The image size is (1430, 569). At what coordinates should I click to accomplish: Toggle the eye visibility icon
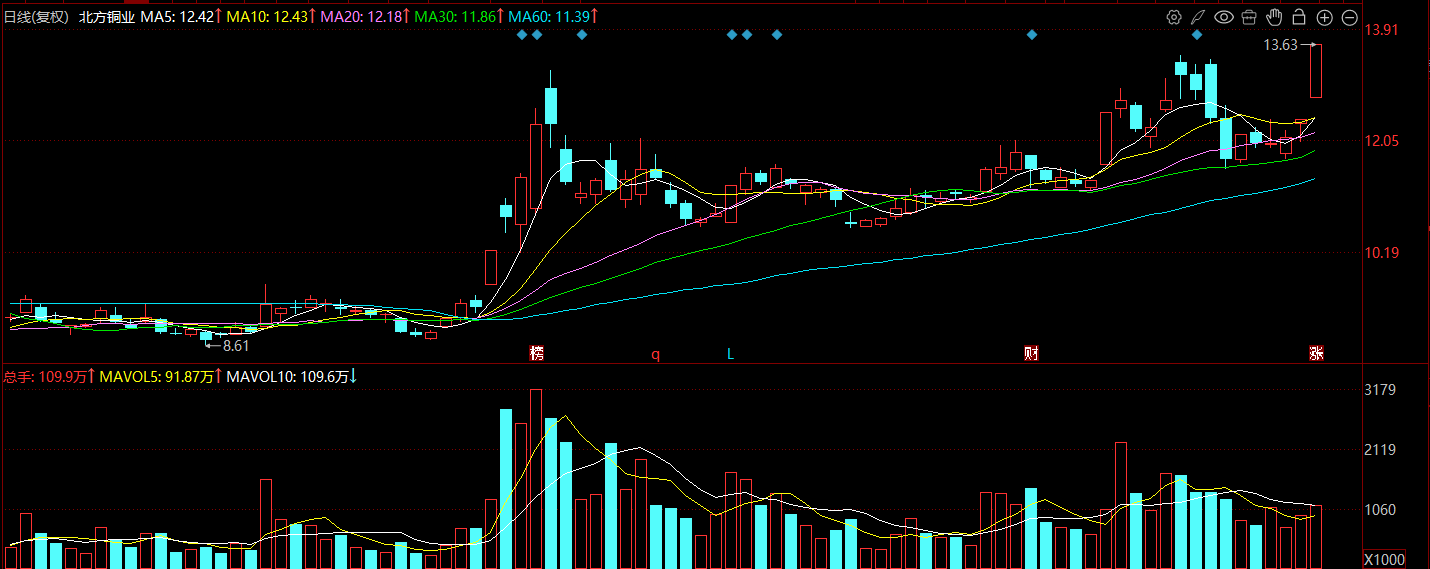pyautogui.click(x=1224, y=17)
